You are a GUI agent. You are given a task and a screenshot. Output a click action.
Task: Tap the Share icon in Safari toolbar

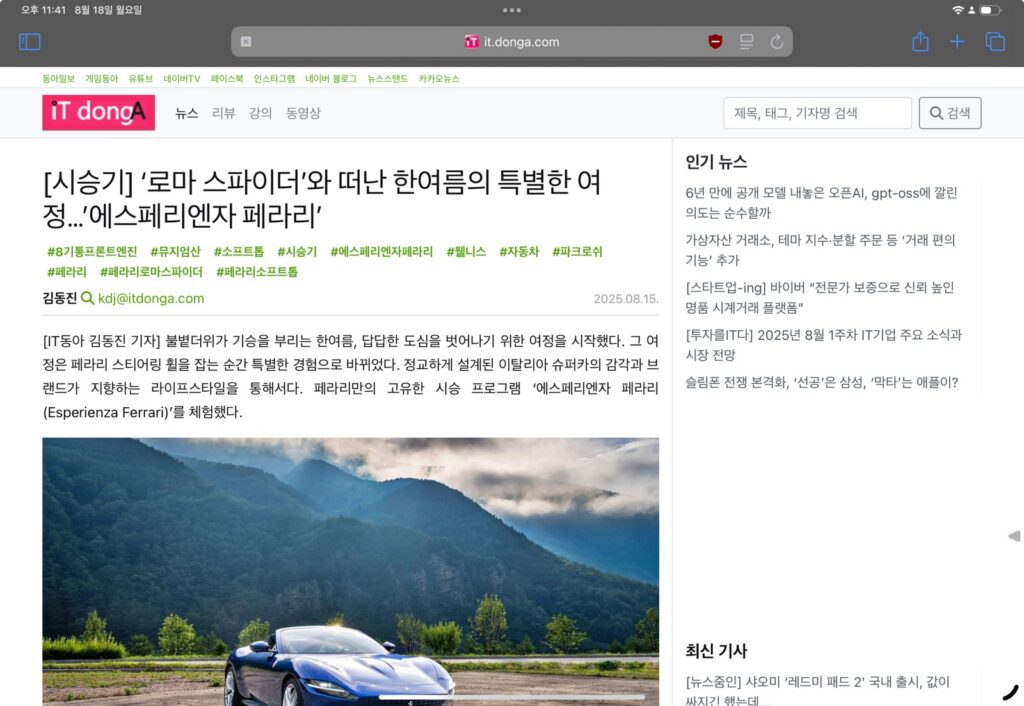(920, 41)
